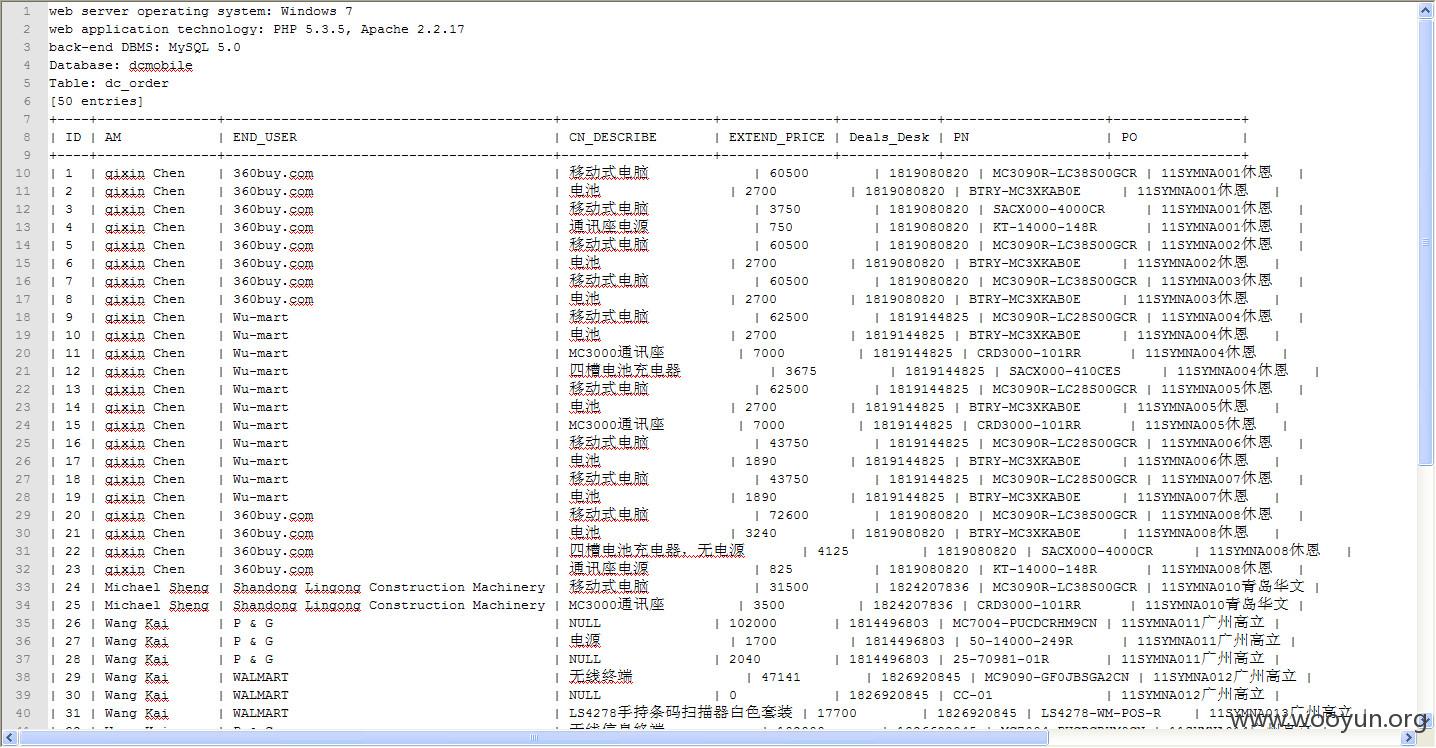Click the vertical scrollbar up arrow

point(1426,11)
